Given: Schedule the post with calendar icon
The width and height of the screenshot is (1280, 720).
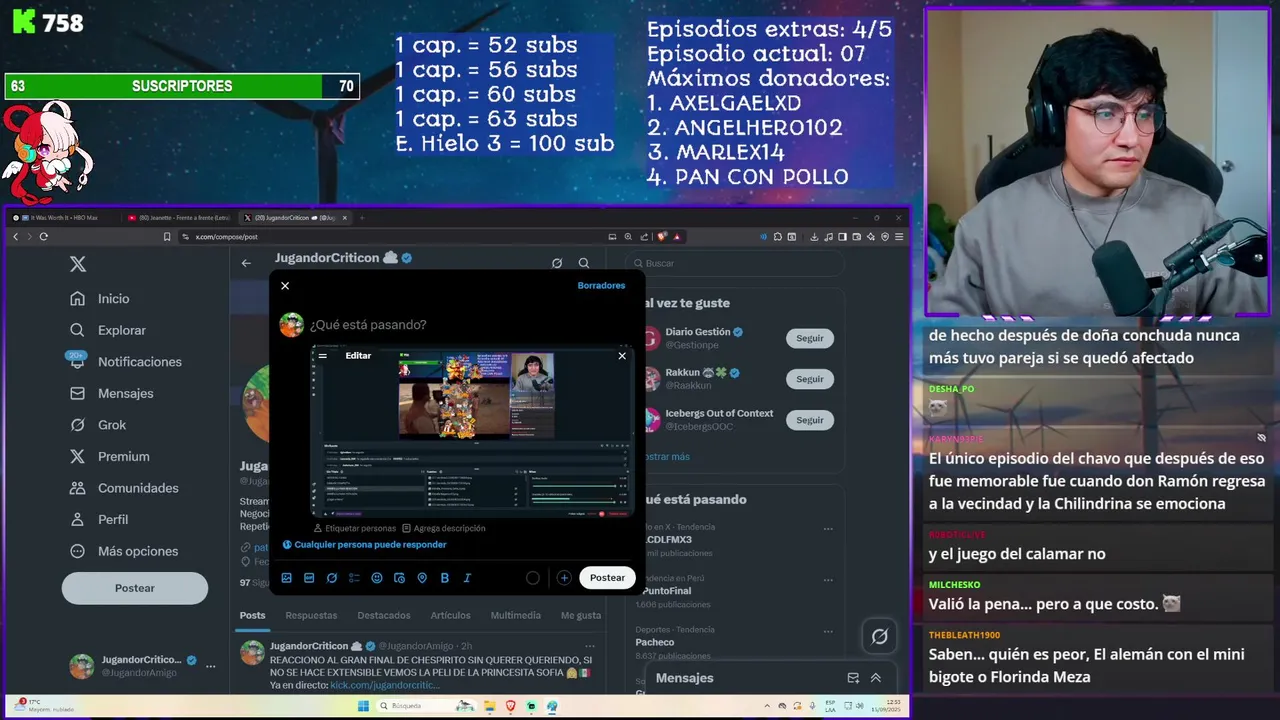Looking at the screenshot, I should coord(399,578).
